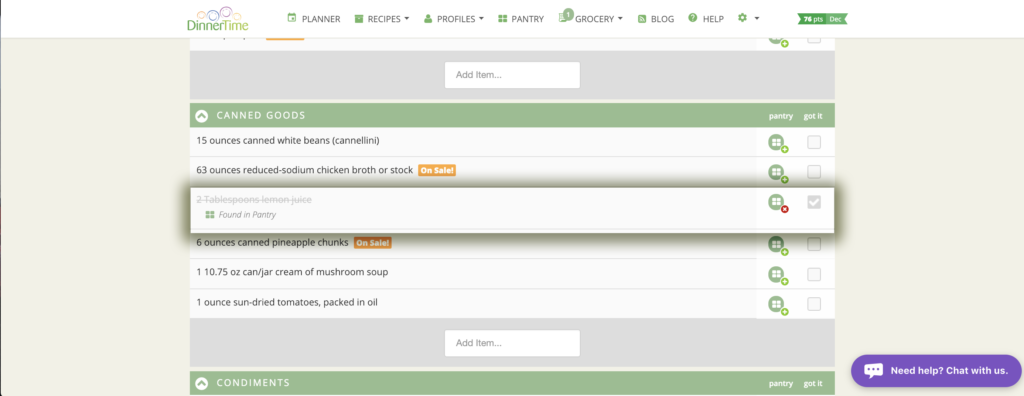Check got it for white beans
1024x396 pixels.
pos(814,142)
